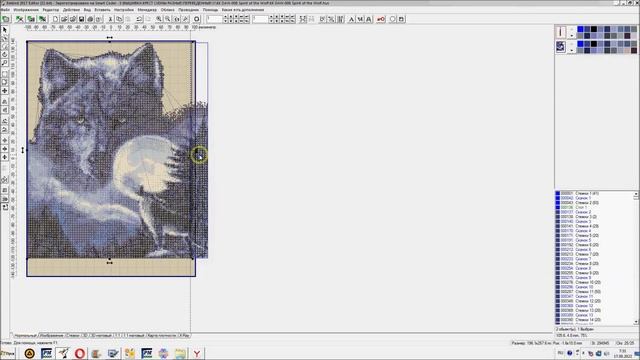
Task: Click the Save floppy disk icon
Action: 82,19
